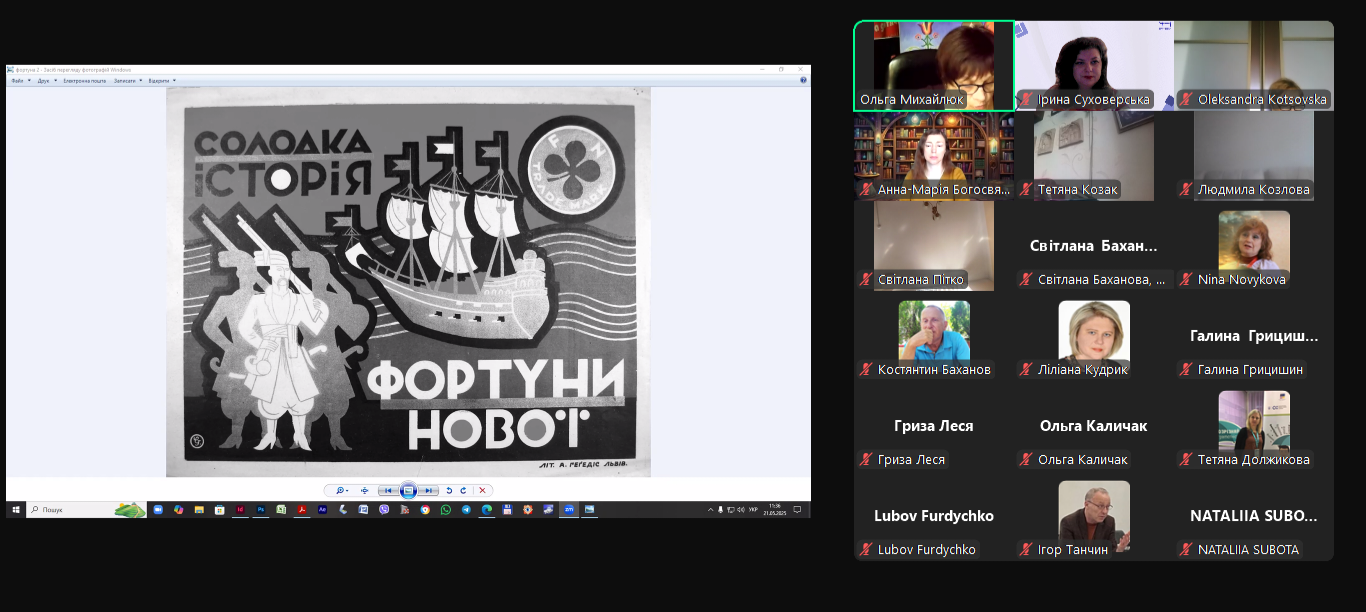Click Анна-Марія Богосвятська's video tile

933,155
